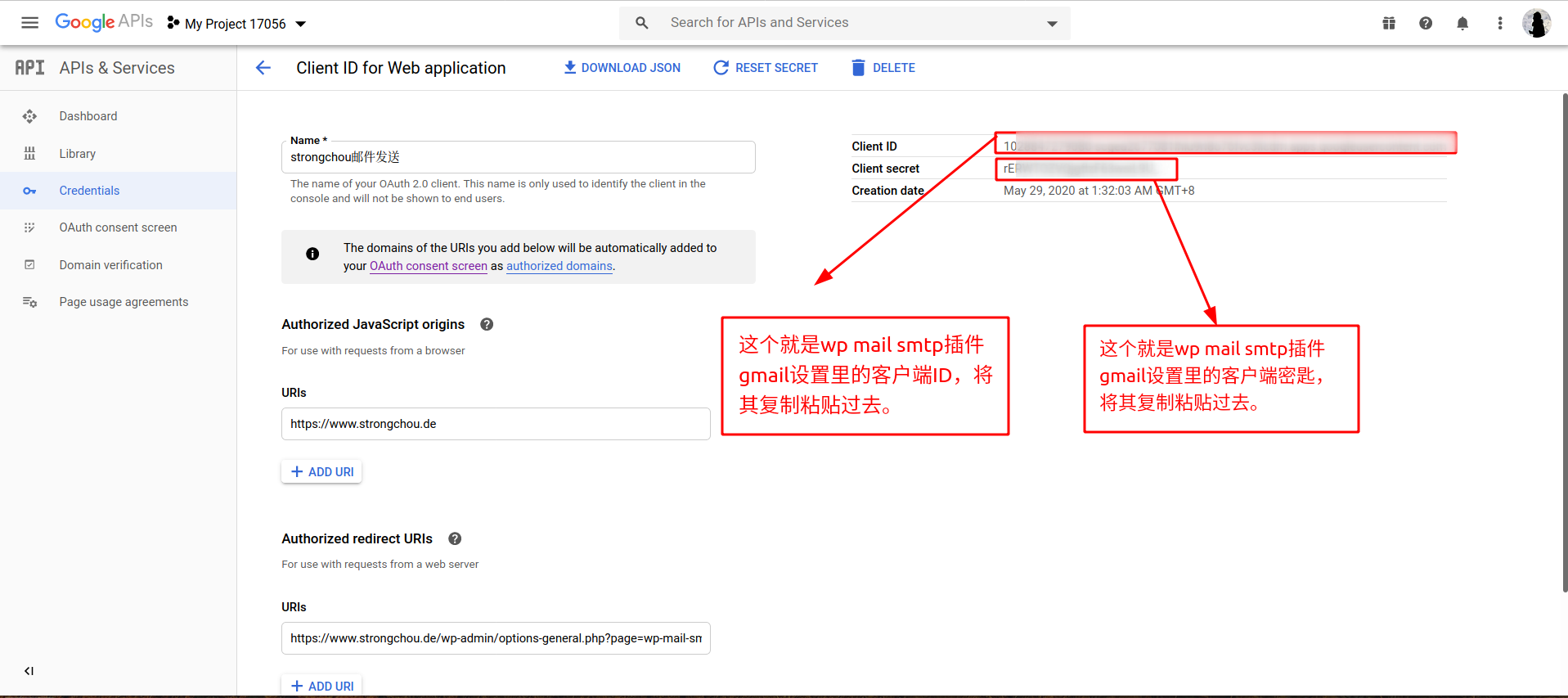The image size is (1568, 698).
Task: Click the Domain verification checkbox icon
Action: tap(29, 265)
